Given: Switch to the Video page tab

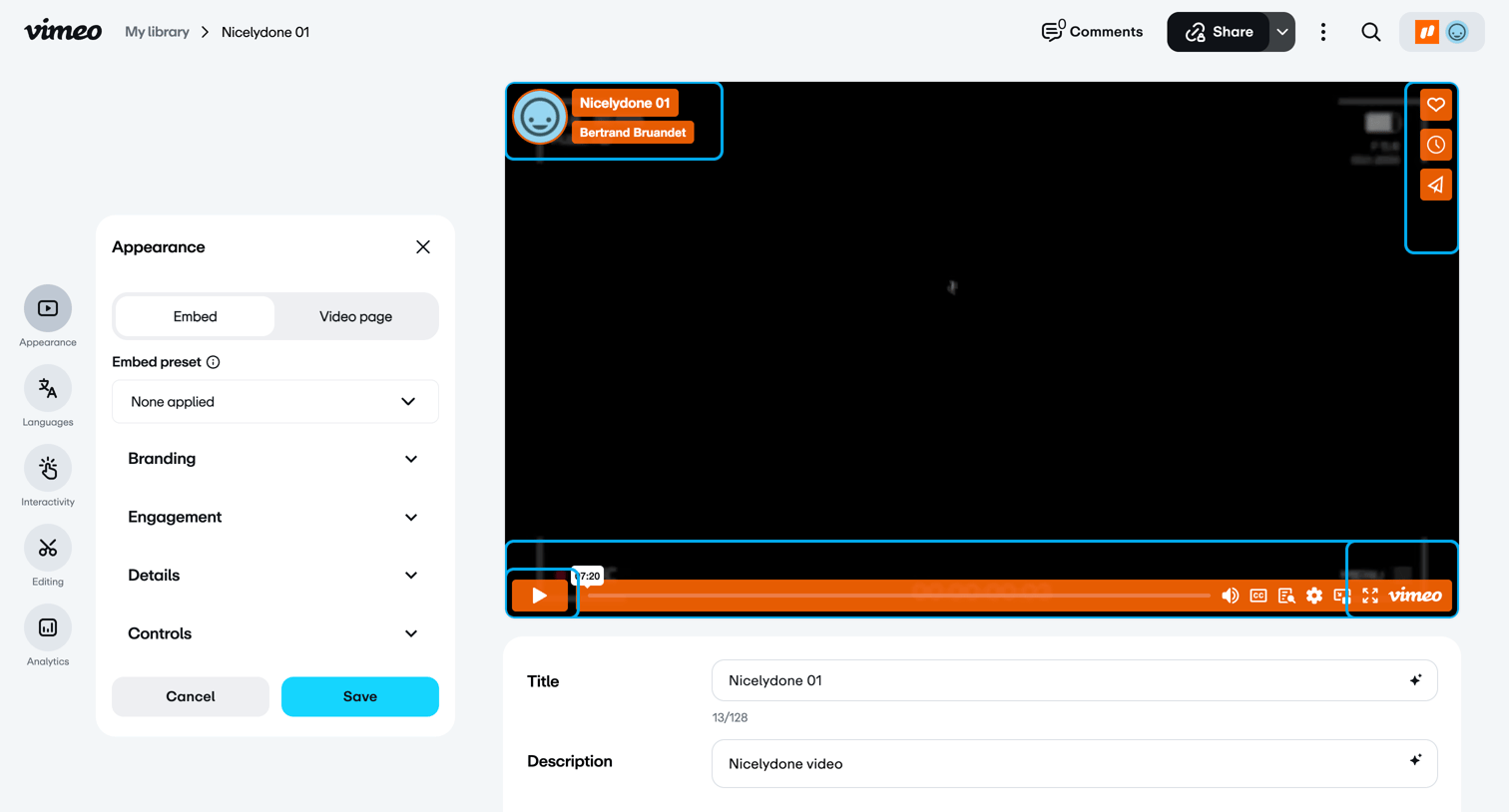Looking at the screenshot, I should click(x=355, y=316).
